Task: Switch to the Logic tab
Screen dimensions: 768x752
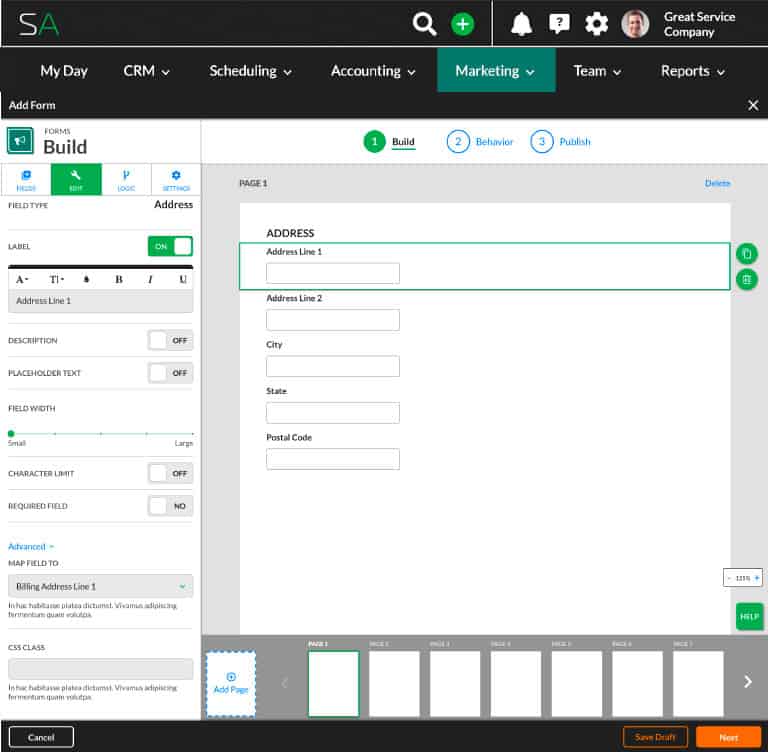Action: (126, 179)
